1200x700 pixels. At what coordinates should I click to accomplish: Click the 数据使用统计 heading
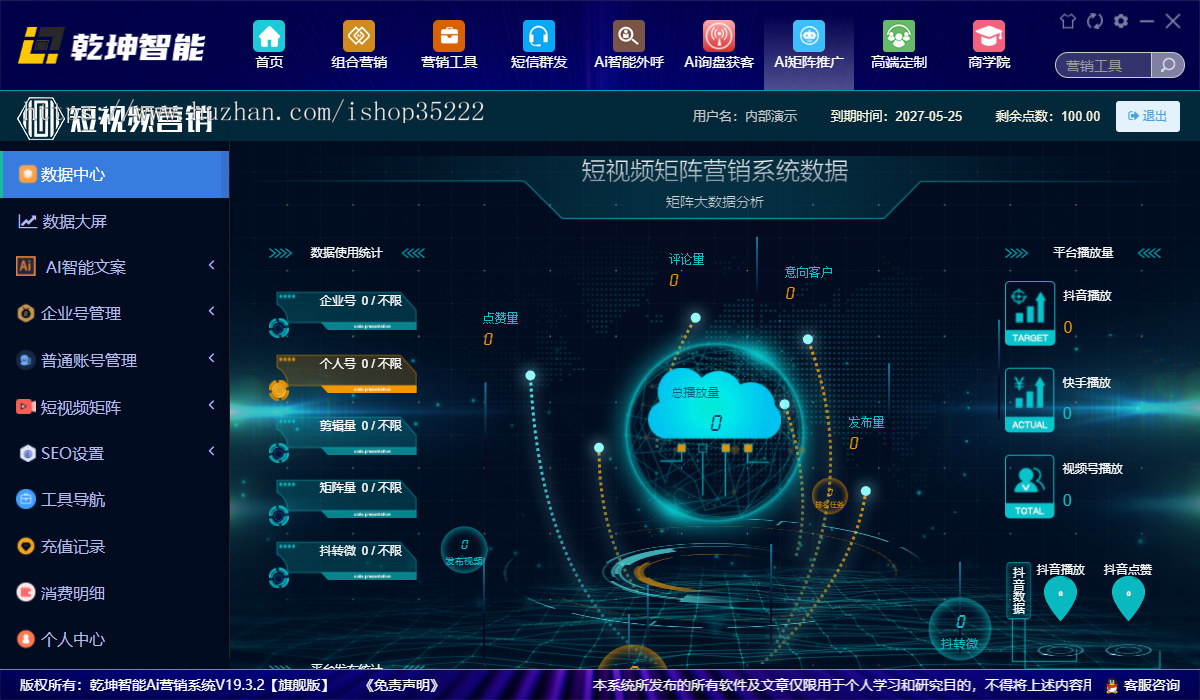point(346,253)
